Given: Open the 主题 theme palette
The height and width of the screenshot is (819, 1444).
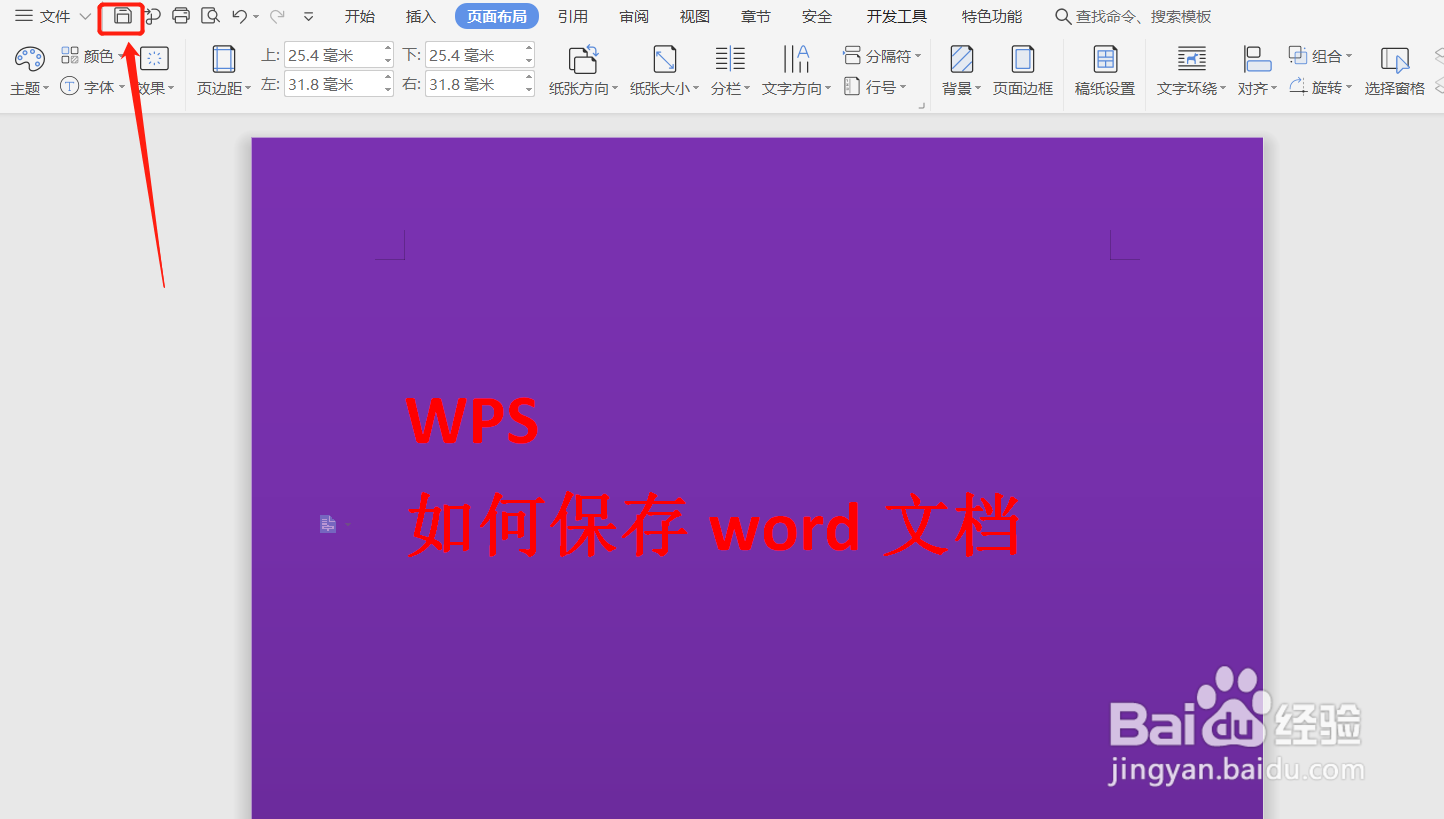Looking at the screenshot, I should pos(29,70).
